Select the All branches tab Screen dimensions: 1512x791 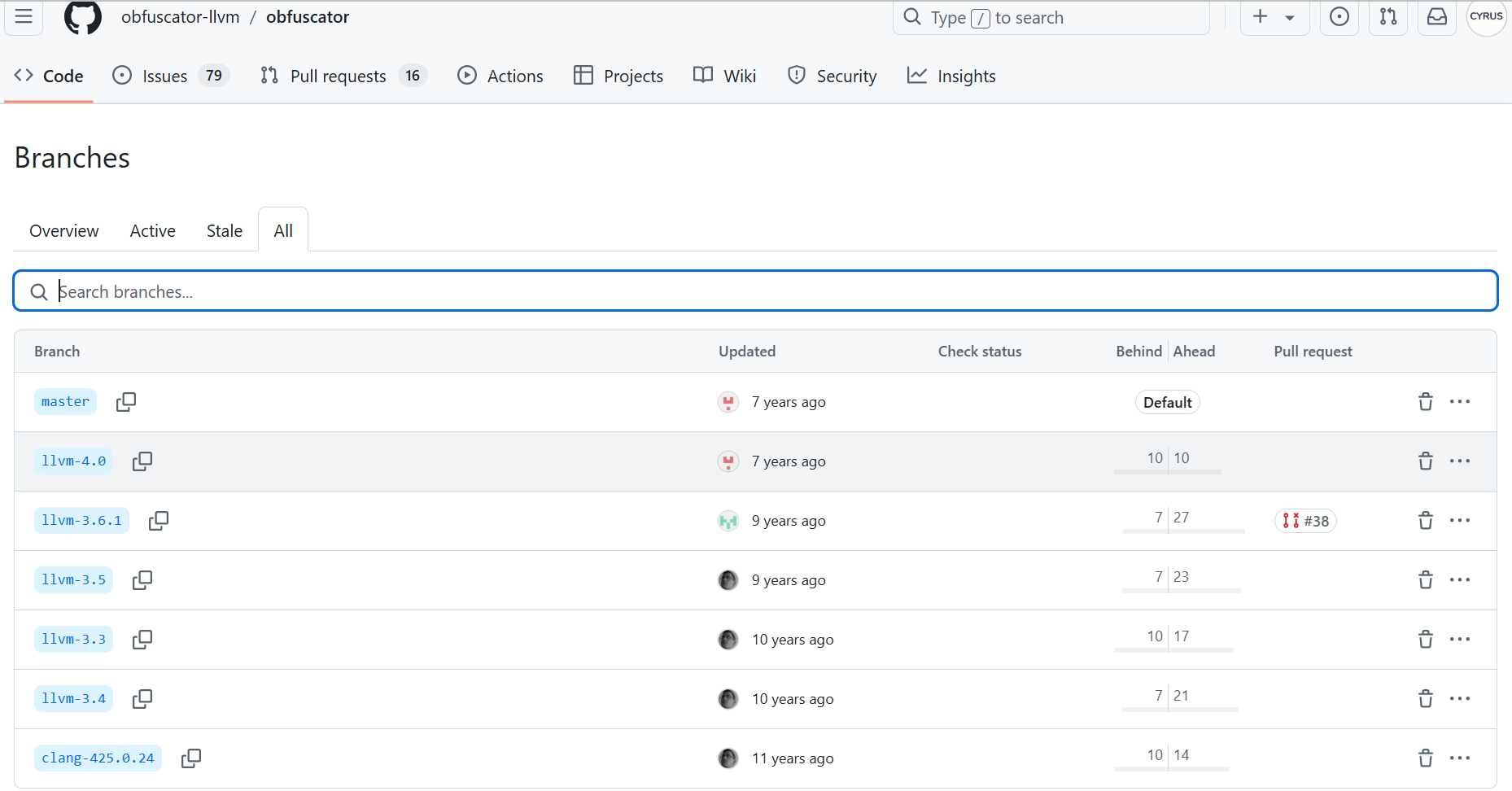(x=283, y=230)
